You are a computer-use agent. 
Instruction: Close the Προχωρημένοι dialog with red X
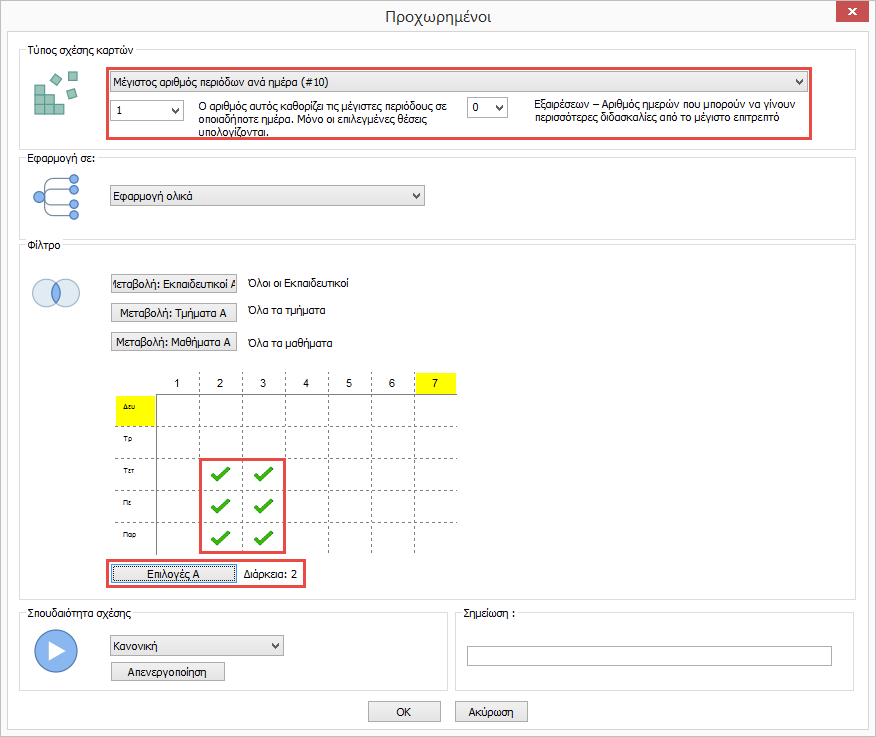[x=850, y=12]
